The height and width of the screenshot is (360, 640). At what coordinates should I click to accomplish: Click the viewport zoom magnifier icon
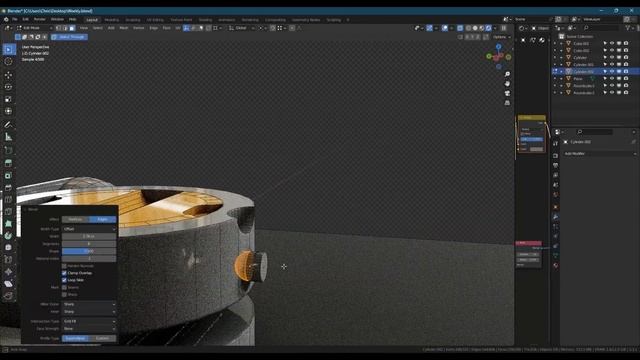click(507, 74)
